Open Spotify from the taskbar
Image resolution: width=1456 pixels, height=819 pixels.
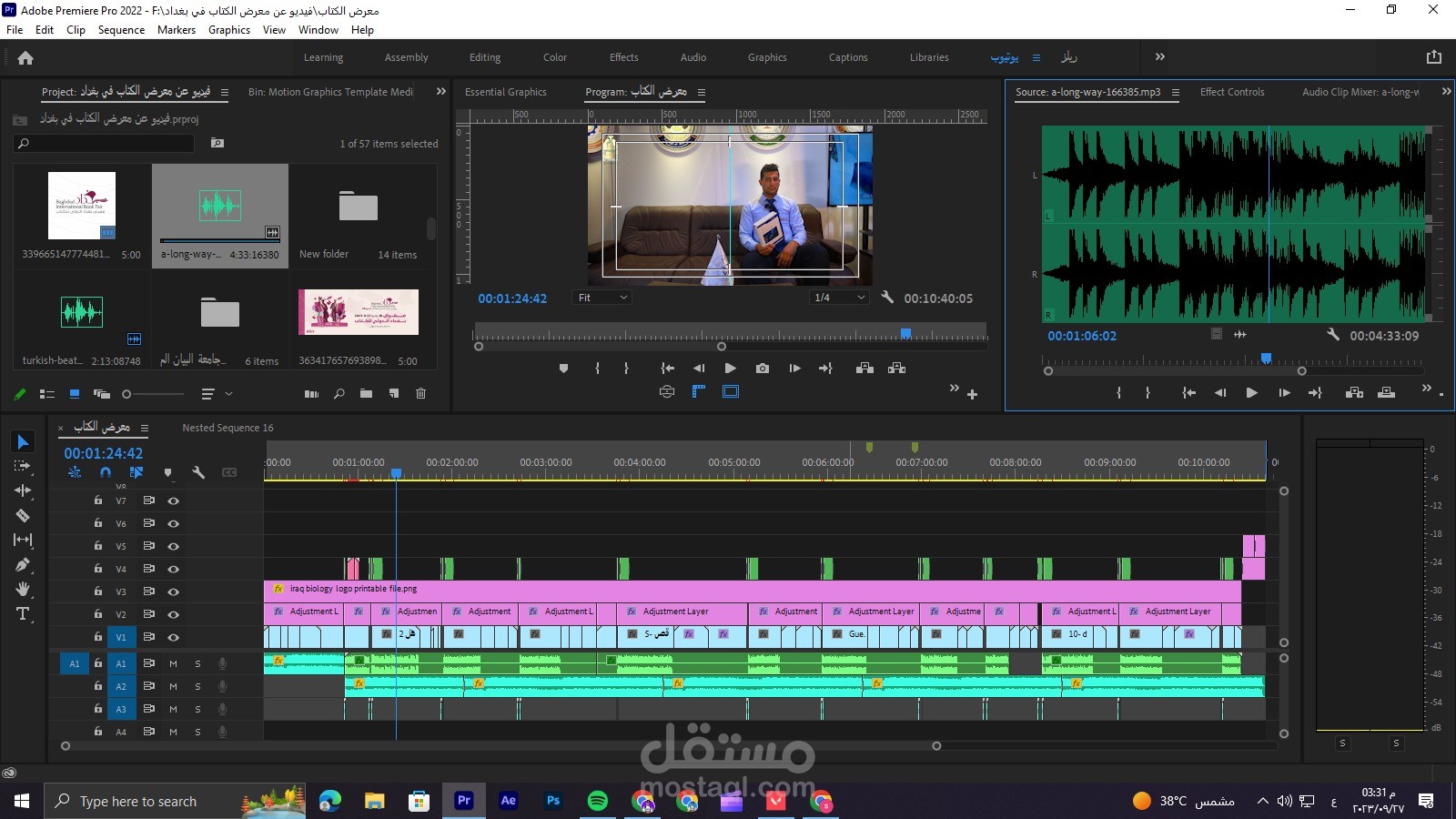[597, 801]
